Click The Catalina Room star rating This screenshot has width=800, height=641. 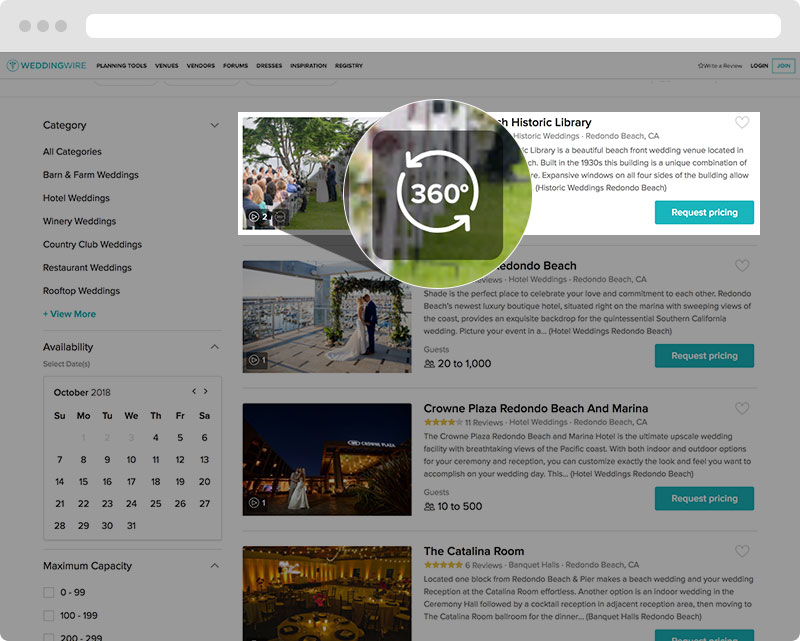(443, 565)
